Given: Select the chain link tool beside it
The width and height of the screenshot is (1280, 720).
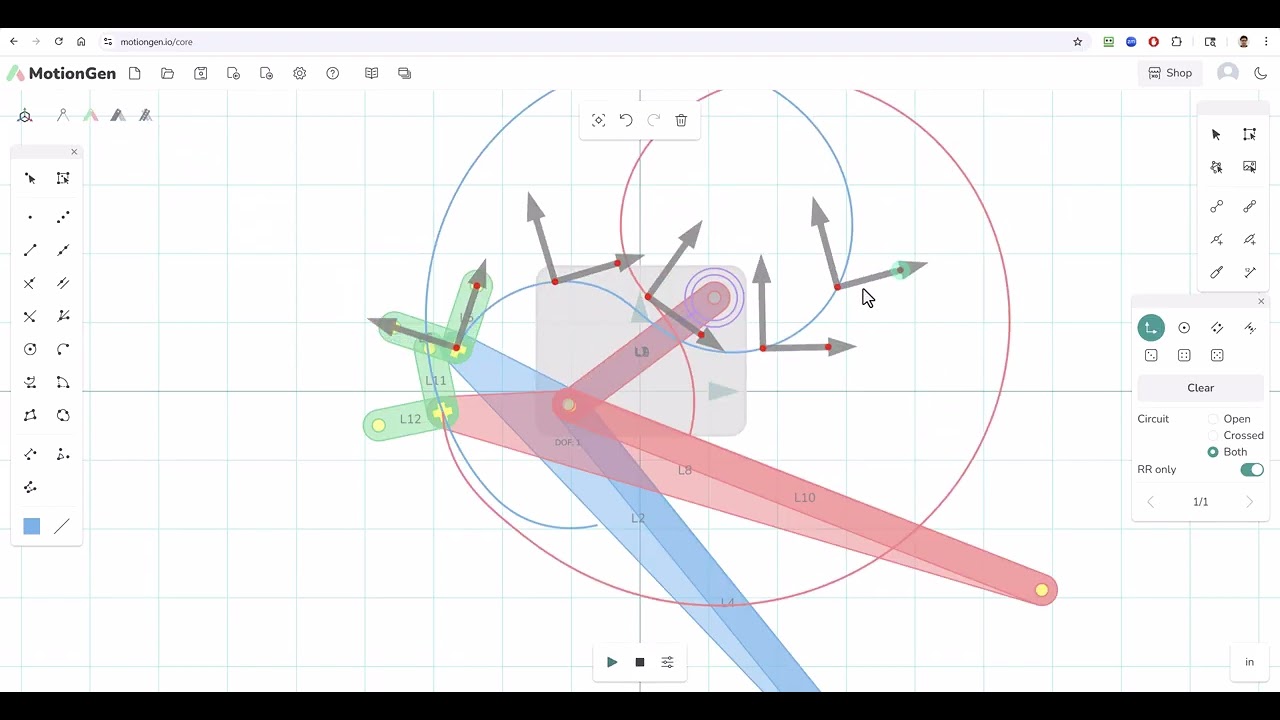Looking at the screenshot, I should coord(1249,207).
